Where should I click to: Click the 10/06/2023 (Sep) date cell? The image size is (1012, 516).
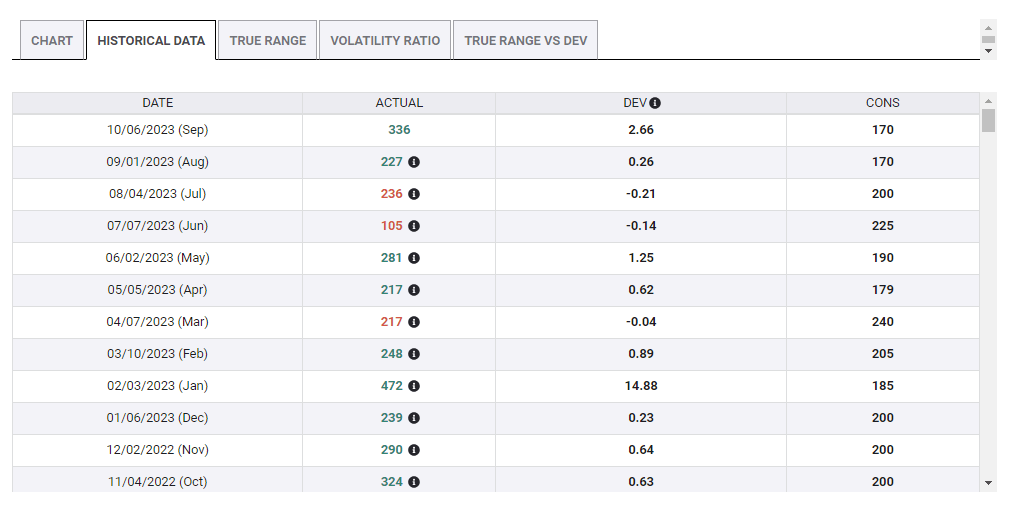(x=158, y=130)
